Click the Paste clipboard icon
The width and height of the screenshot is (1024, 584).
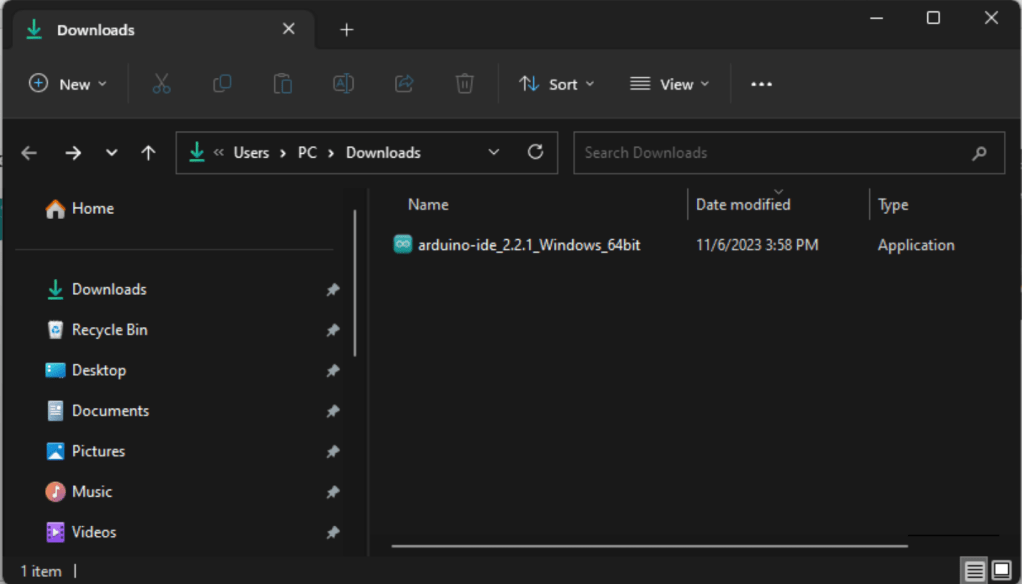coord(283,84)
